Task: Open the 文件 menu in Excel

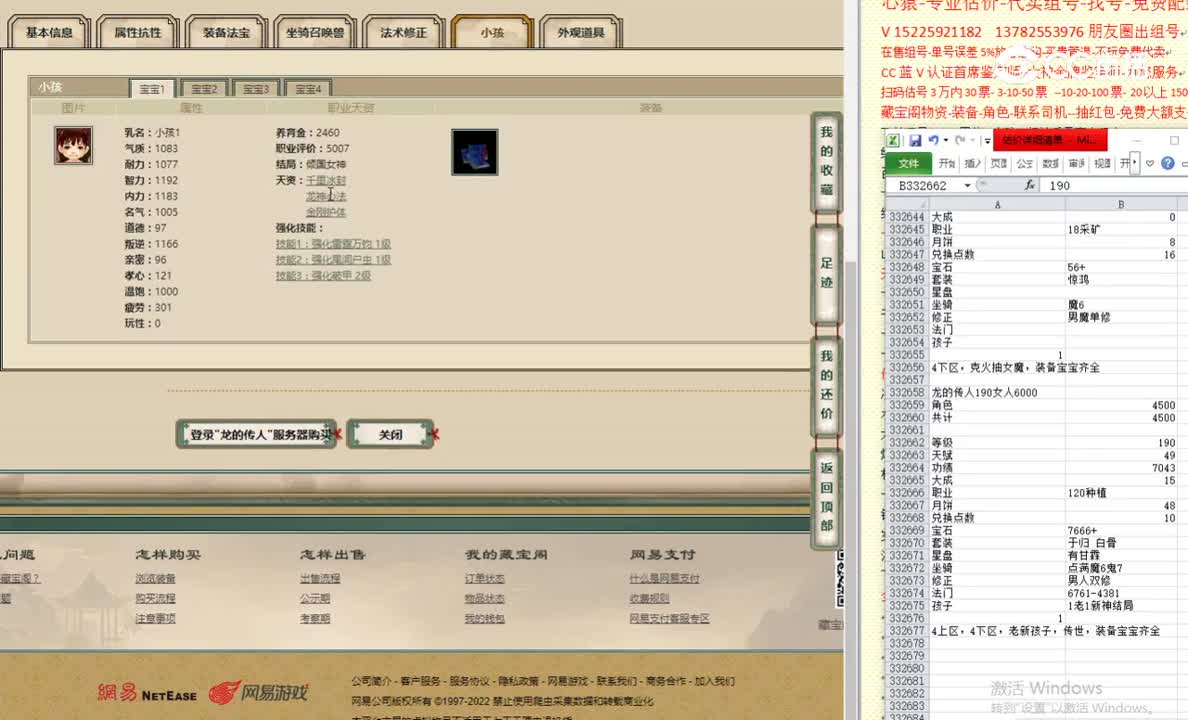Action: pyautogui.click(x=908, y=162)
